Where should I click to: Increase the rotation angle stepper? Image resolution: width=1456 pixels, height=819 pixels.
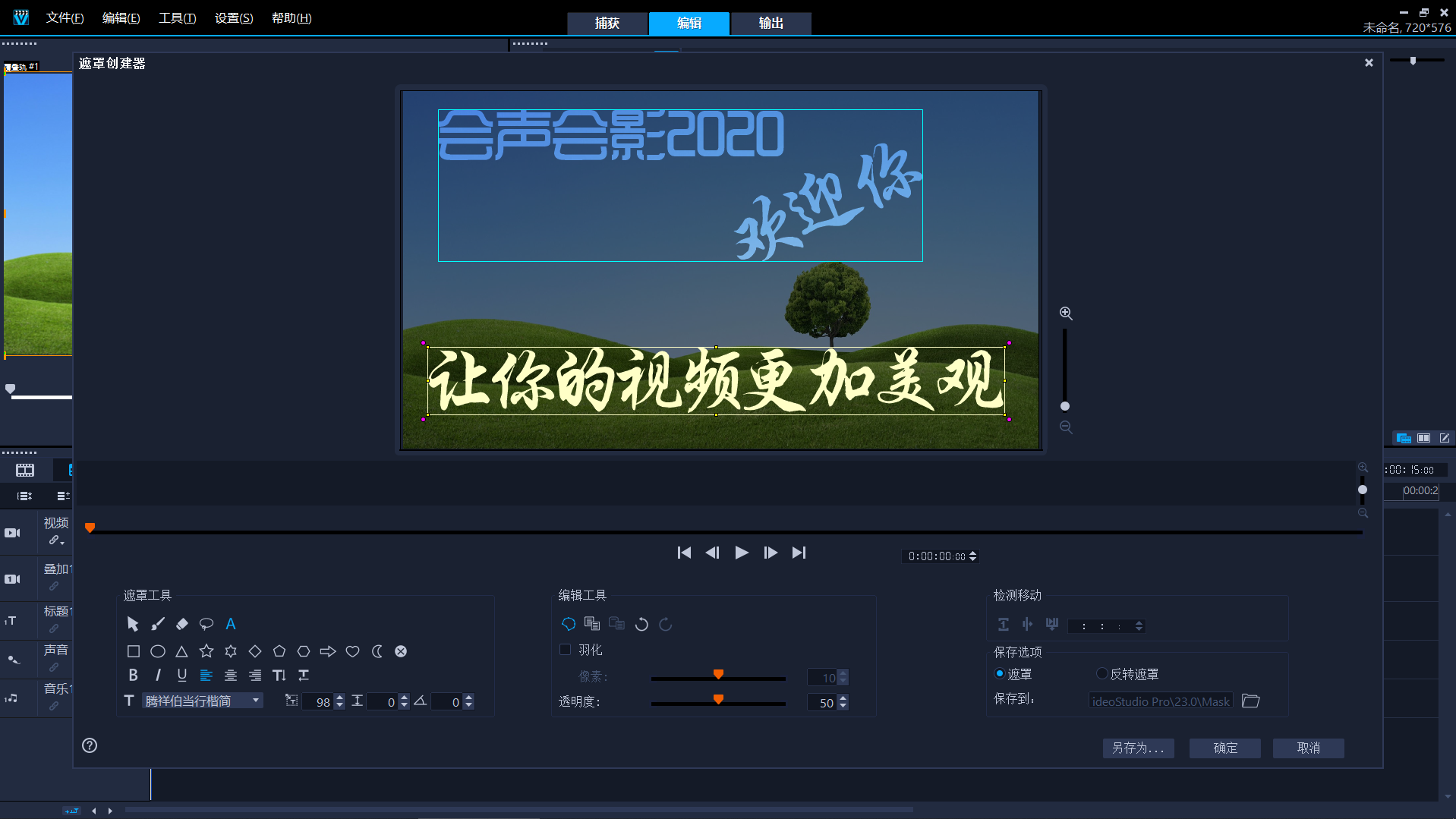click(468, 698)
